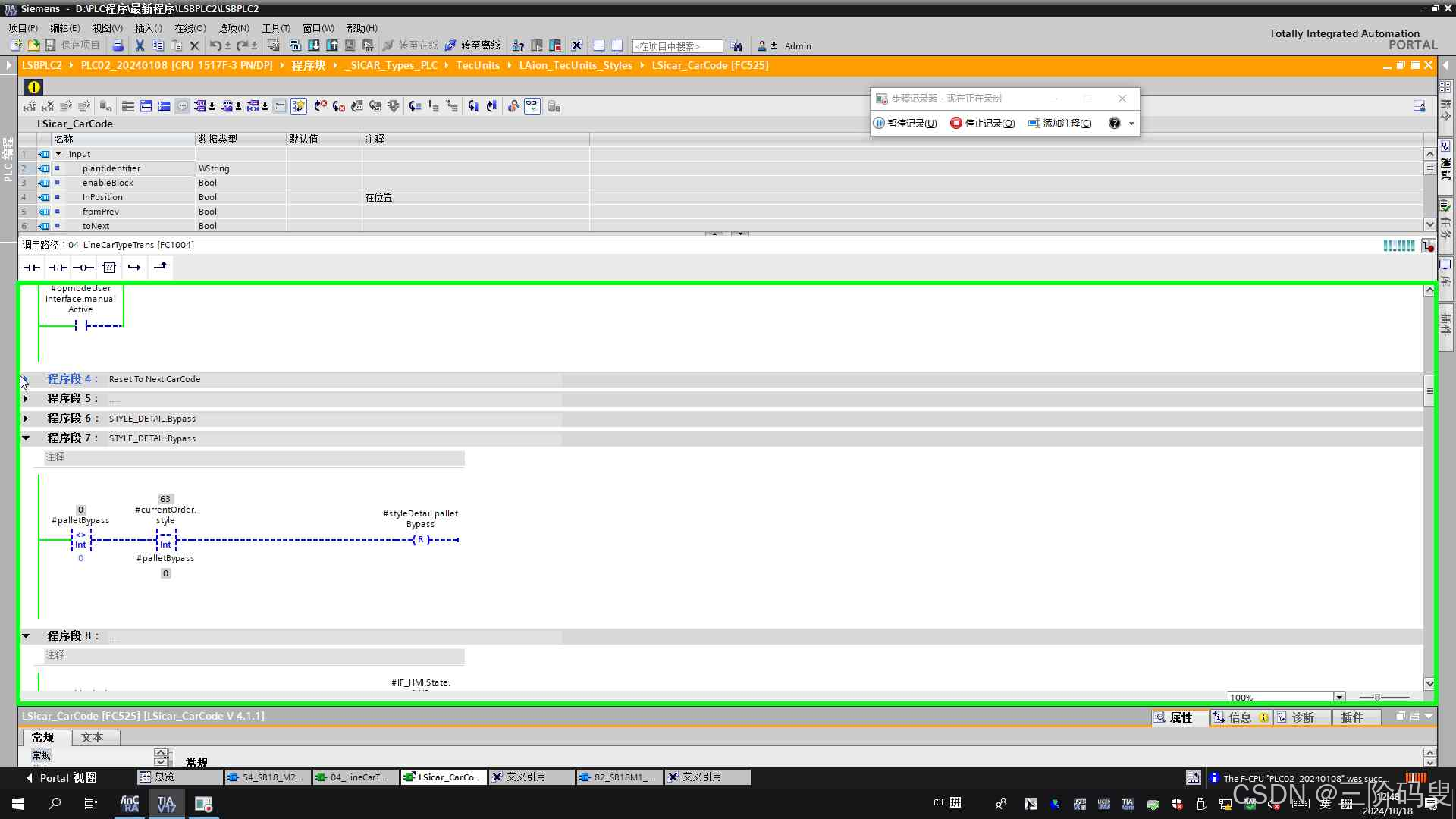
Task: Insert a normally closed contact
Action: click(58, 268)
